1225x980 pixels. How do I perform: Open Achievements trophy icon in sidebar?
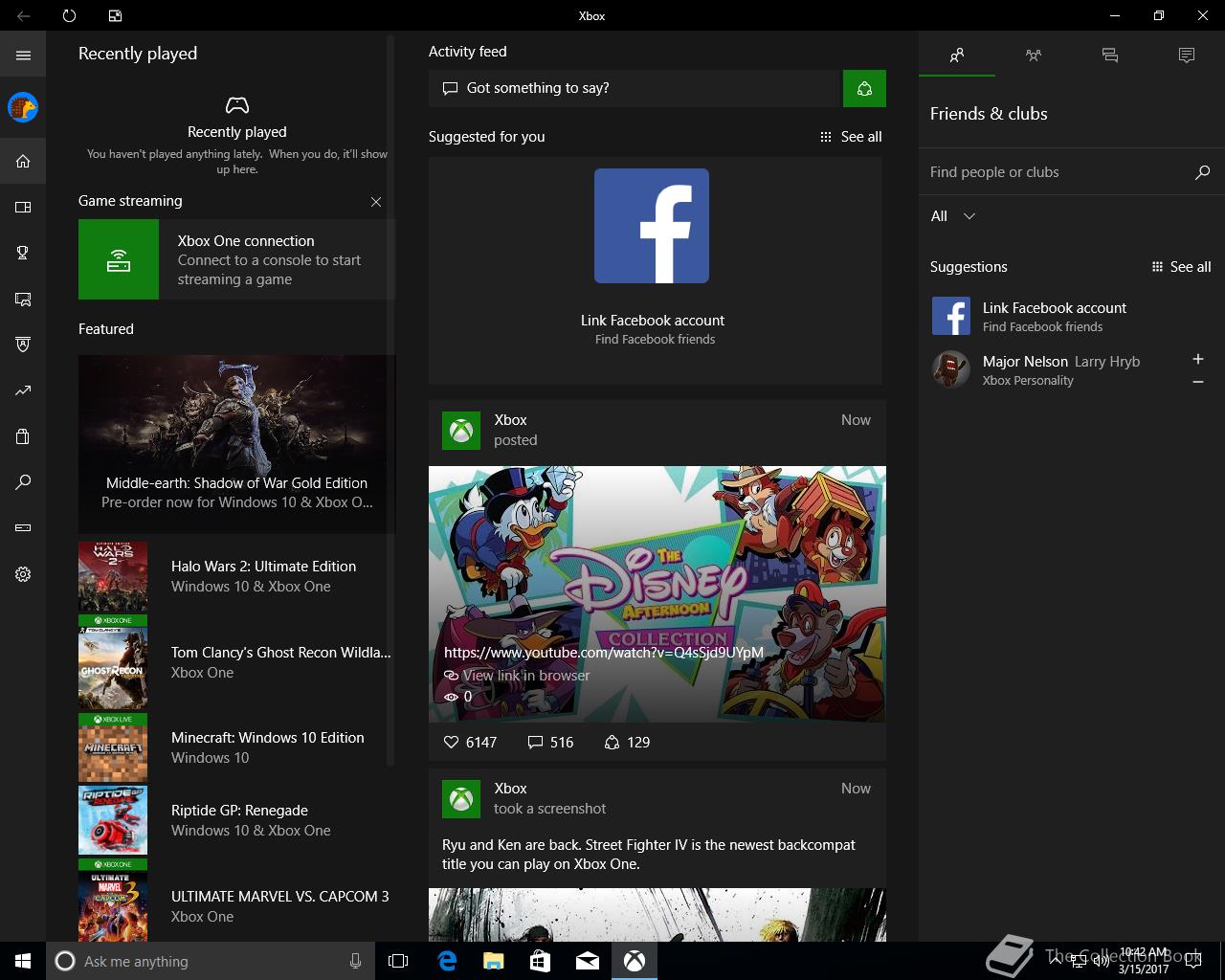click(x=23, y=253)
